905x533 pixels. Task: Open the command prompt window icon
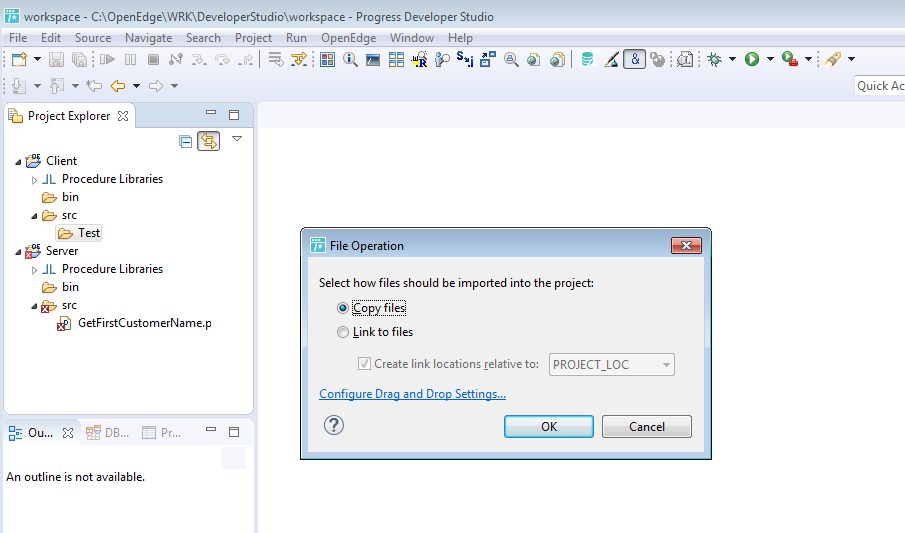pos(373,59)
